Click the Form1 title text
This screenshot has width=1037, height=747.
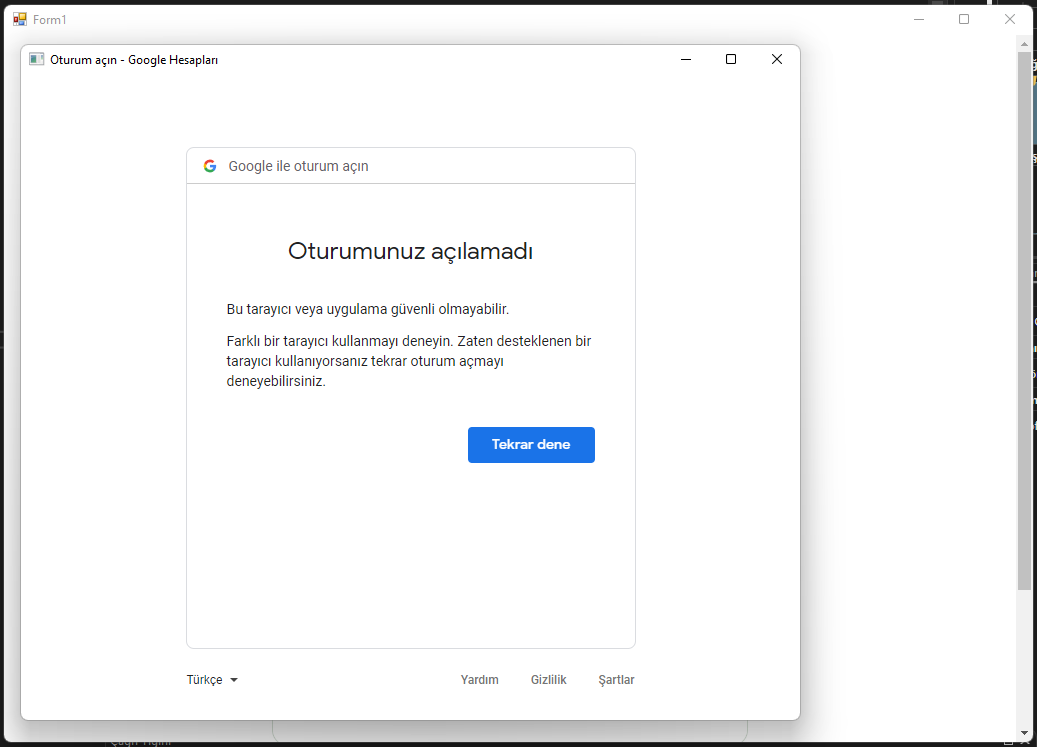(50, 20)
